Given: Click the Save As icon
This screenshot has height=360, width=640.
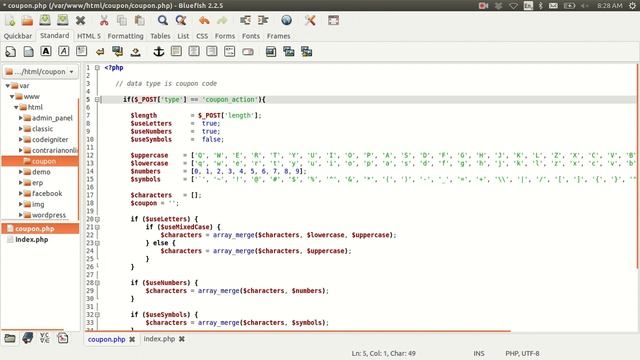Looking at the screenshot, I should point(62,20).
